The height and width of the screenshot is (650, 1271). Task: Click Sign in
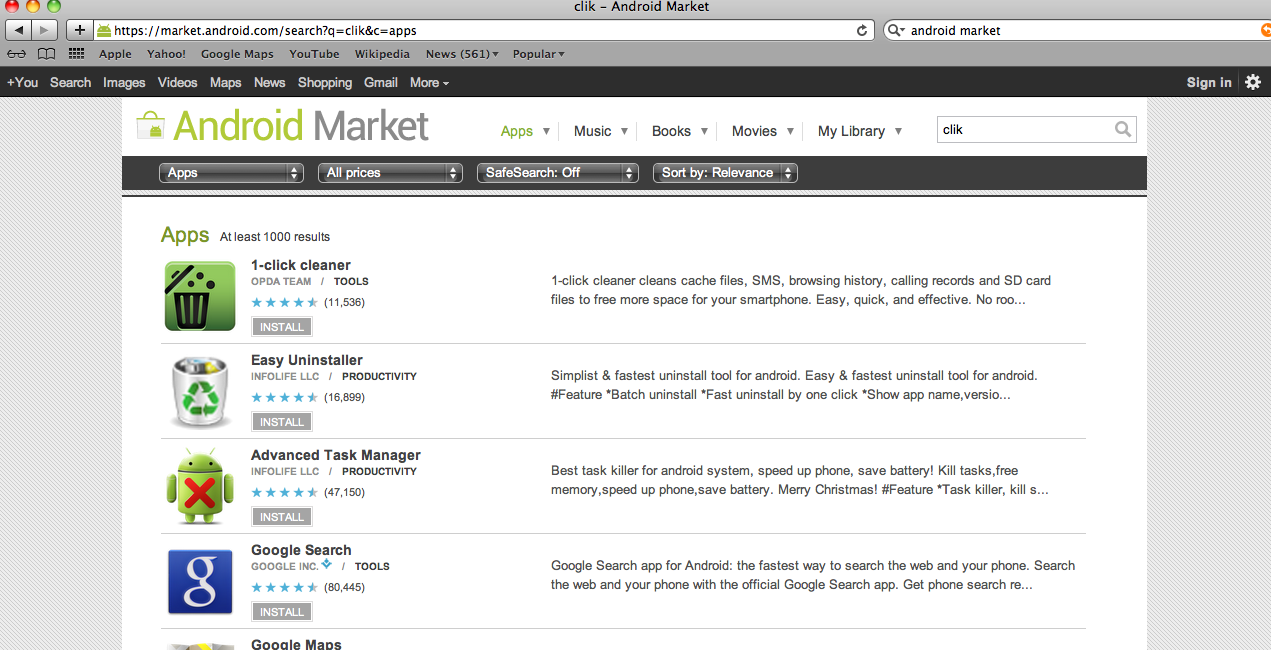coord(1209,82)
